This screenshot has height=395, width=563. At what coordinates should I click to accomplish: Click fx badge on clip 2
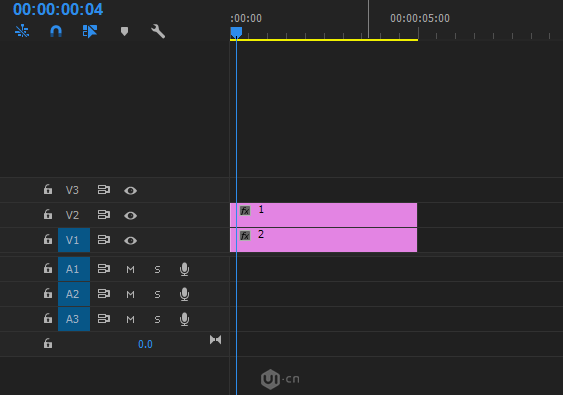(245, 236)
